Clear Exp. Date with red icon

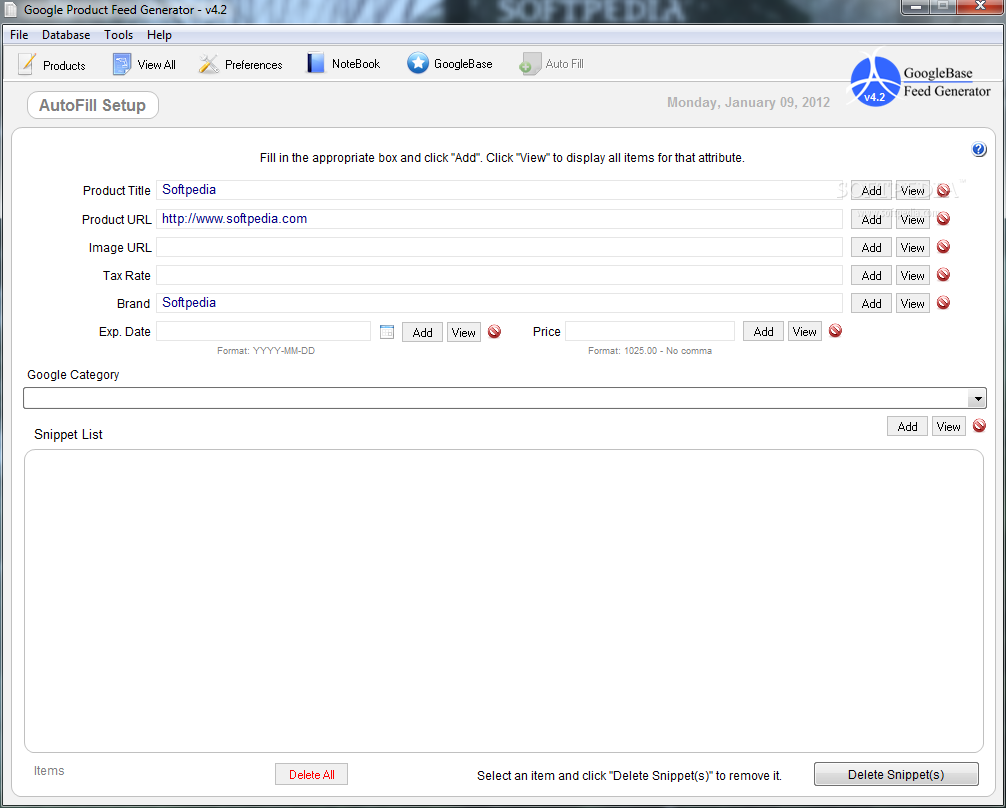[494, 331]
